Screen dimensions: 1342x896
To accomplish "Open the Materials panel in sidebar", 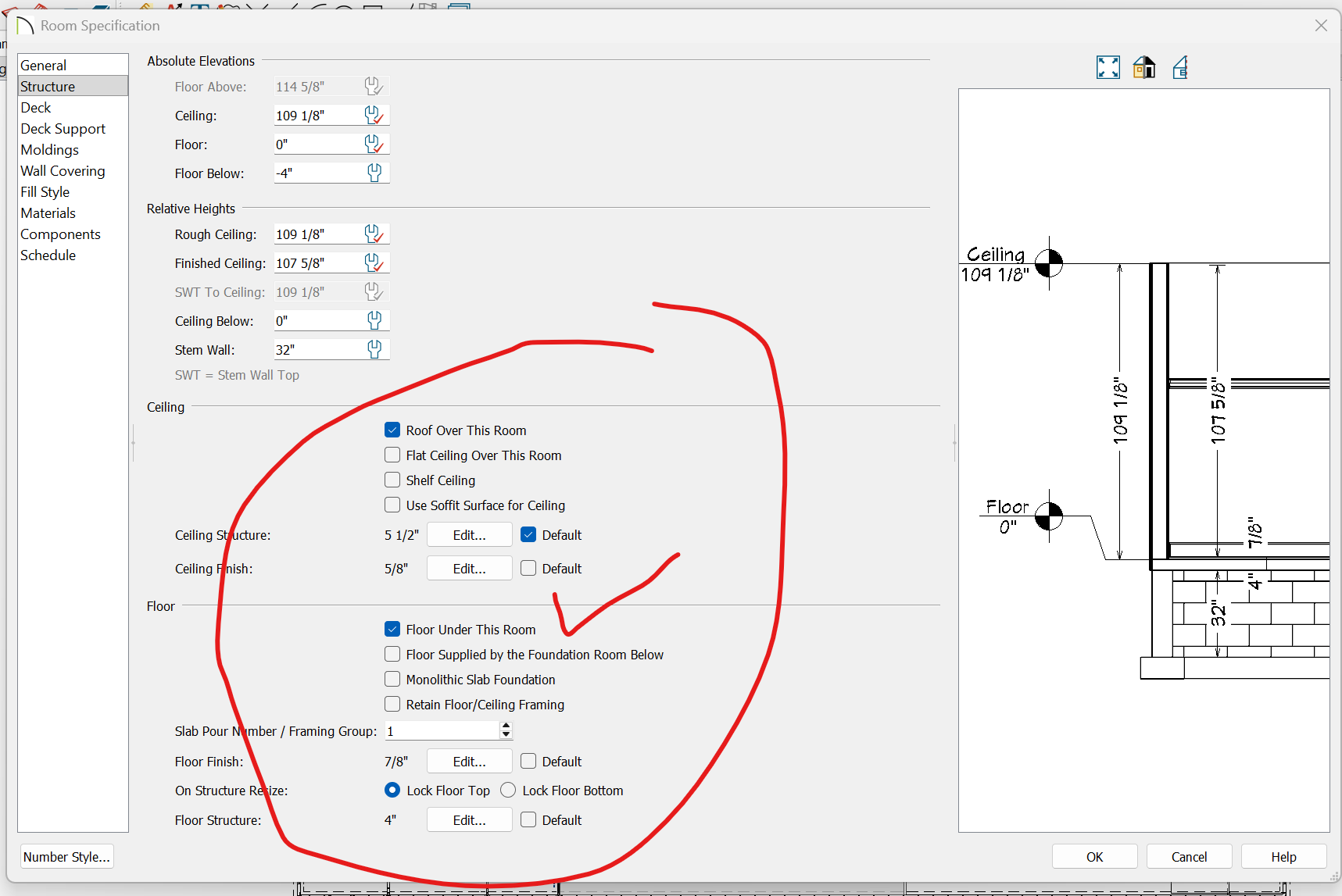I will click(48, 213).
